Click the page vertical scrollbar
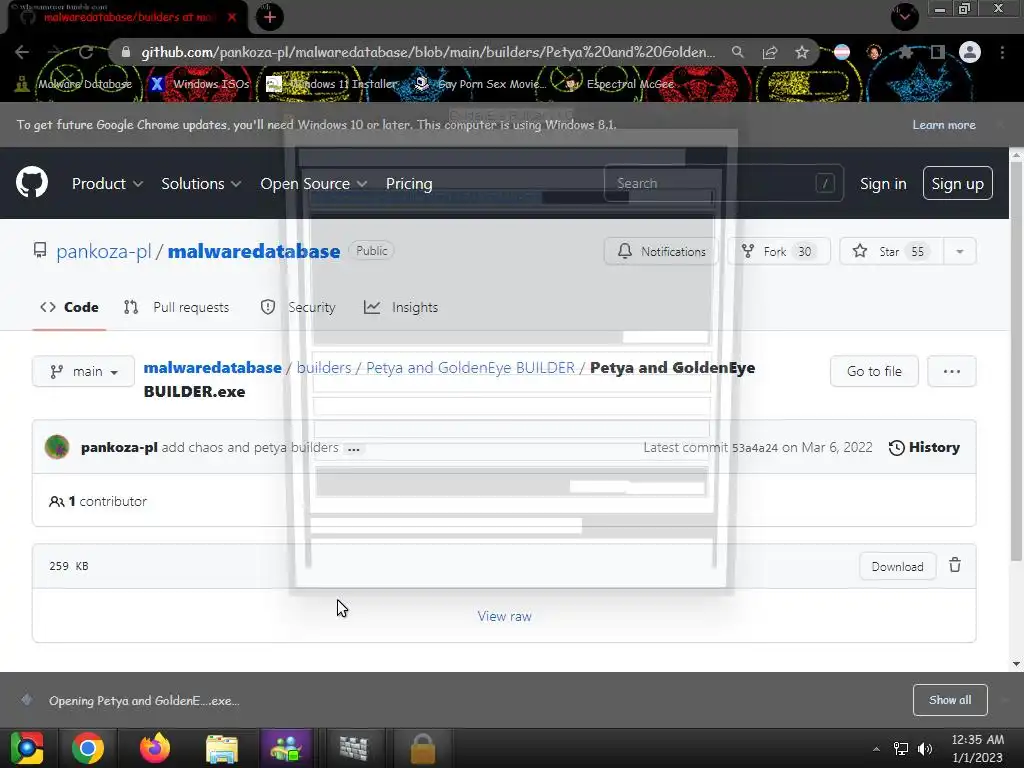This screenshot has height=768, width=1024. pos(1016,360)
